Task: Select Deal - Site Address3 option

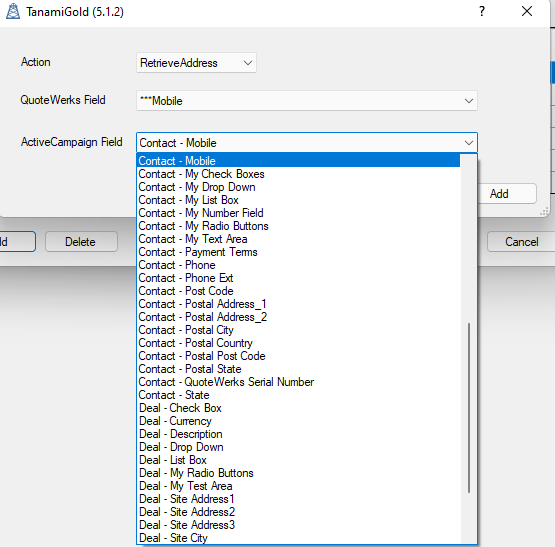Action: [299, 525]
